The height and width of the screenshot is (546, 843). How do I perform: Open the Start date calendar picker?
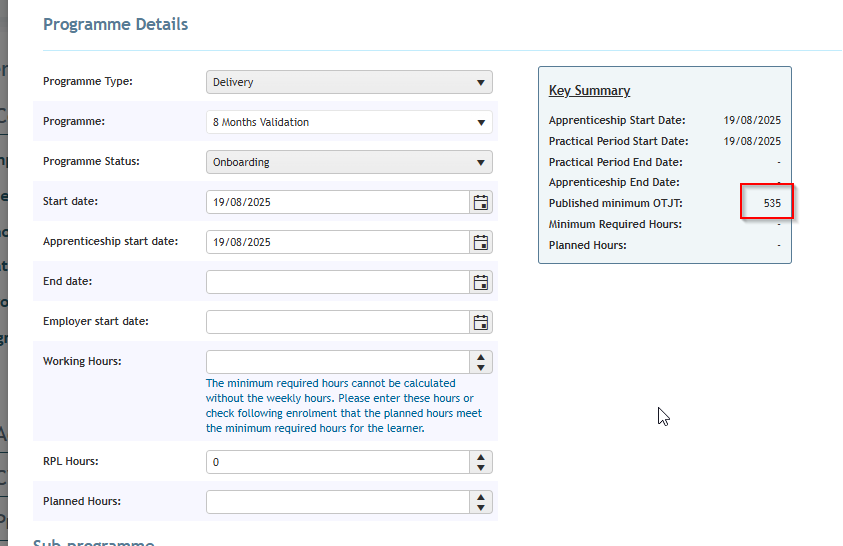[x=481, y=202]
